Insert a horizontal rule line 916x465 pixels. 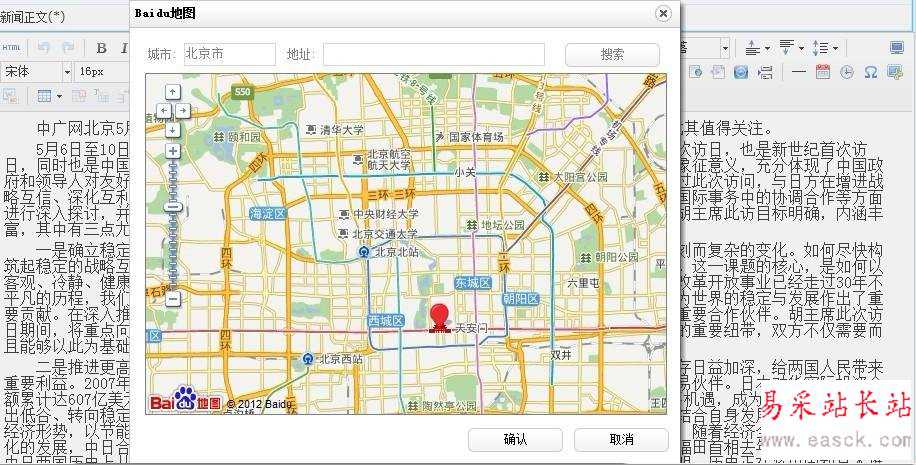click(799, 72)
